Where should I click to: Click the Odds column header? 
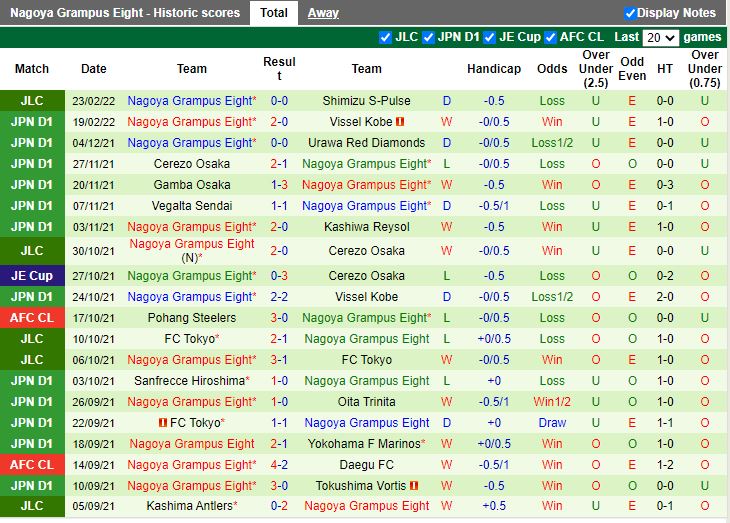(x=552, y=69)
